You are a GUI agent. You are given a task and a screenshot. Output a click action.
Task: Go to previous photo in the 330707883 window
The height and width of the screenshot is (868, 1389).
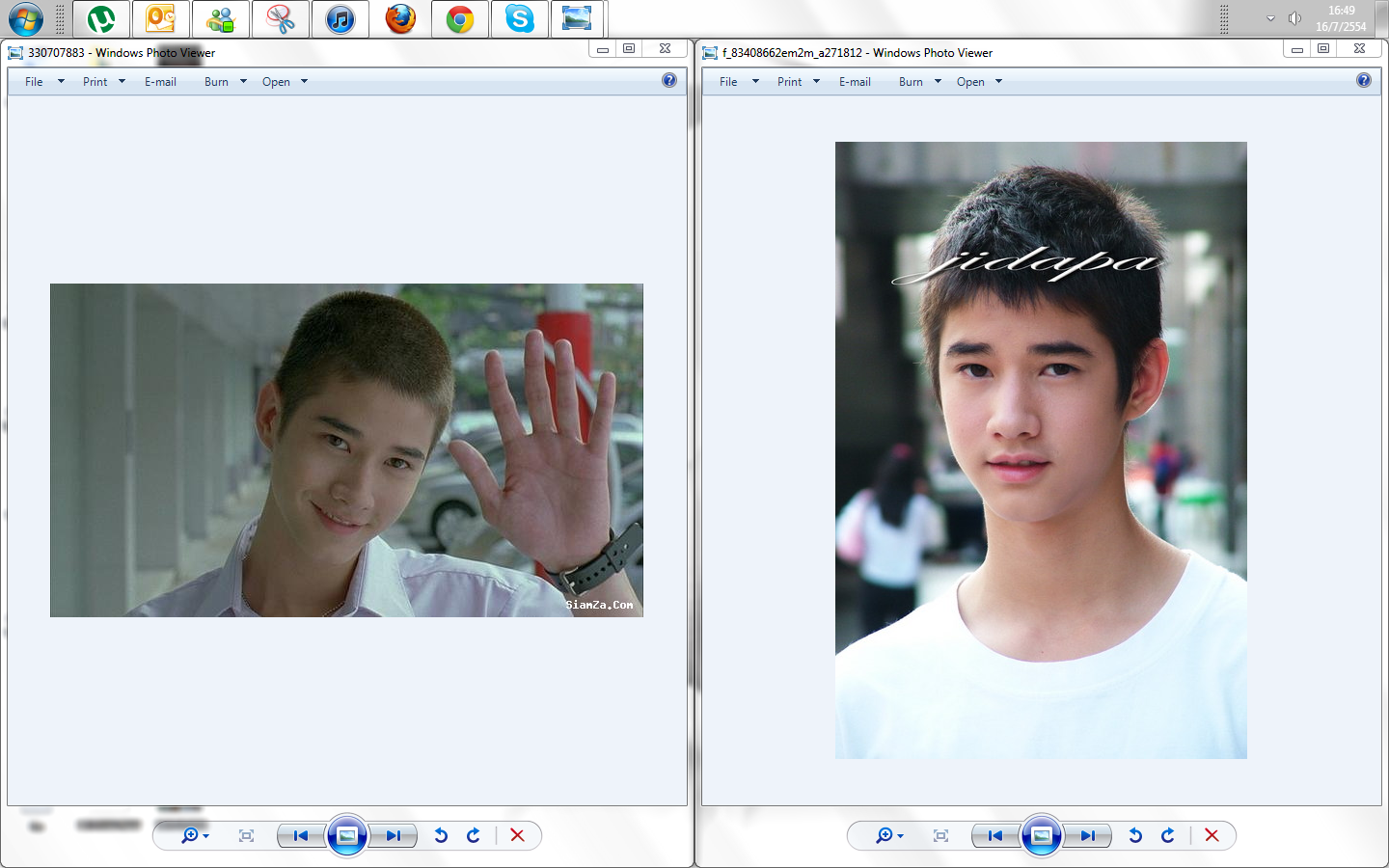click(301, 835)
